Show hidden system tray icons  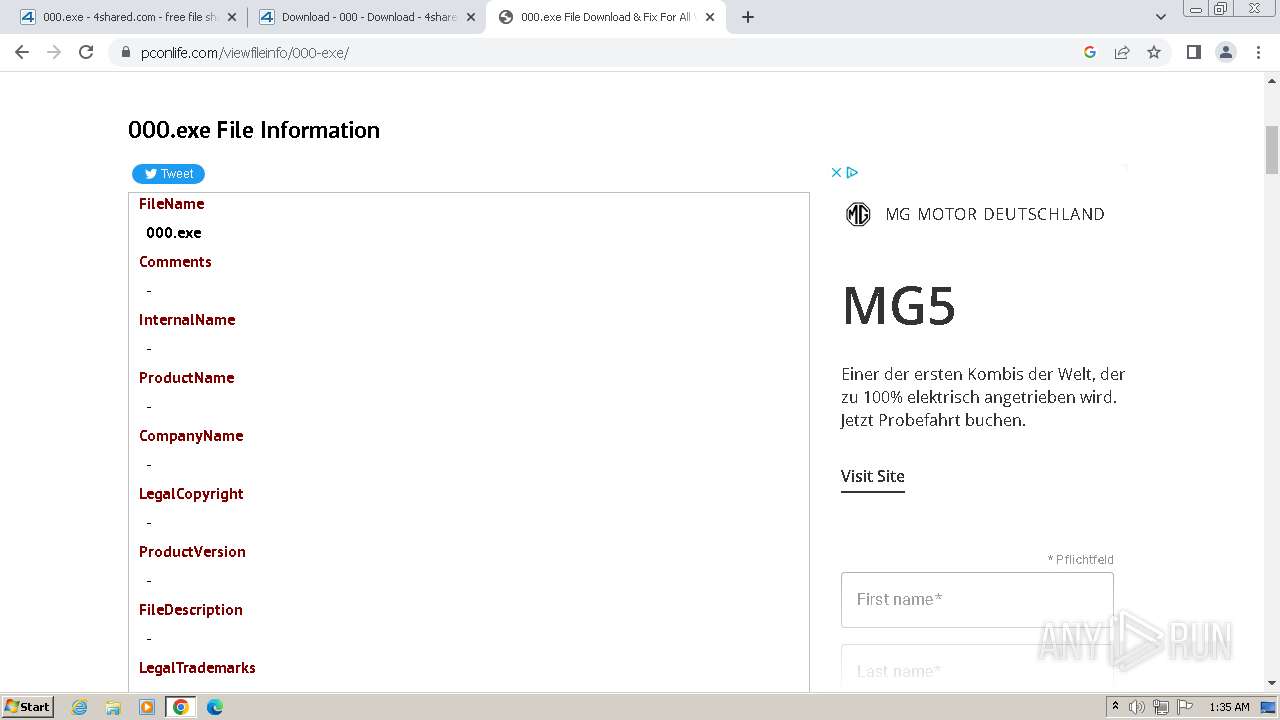[x=1115, y=707]
